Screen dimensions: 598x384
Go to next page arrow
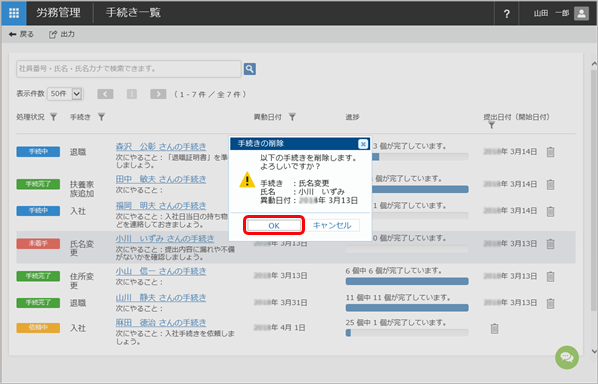pos(158,94)
